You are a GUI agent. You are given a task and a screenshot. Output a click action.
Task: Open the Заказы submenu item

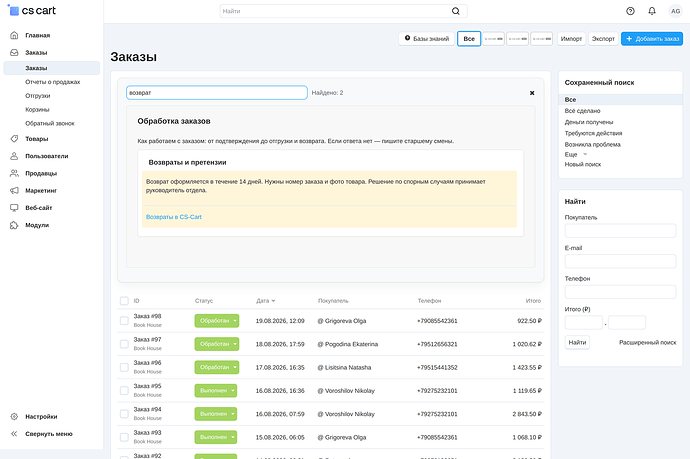pos(51,68)
